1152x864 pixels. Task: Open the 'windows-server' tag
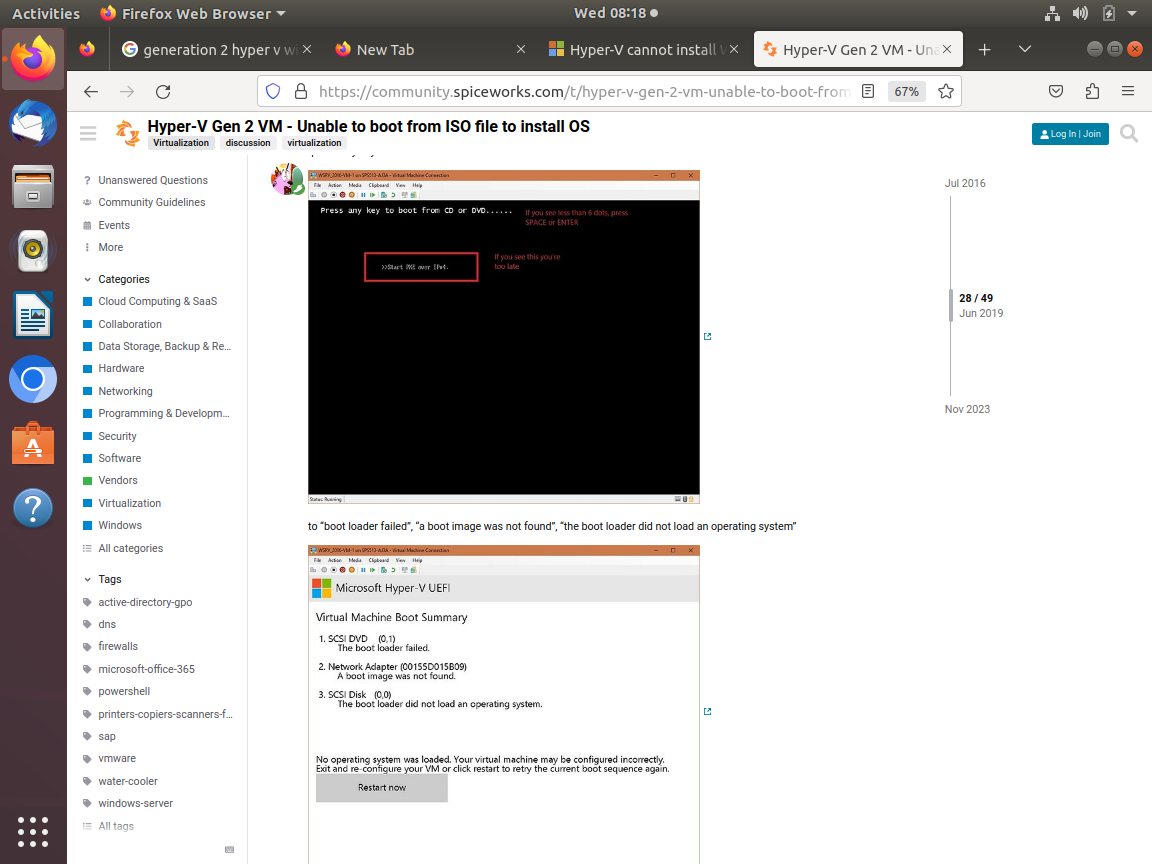[x=136, y=803]
